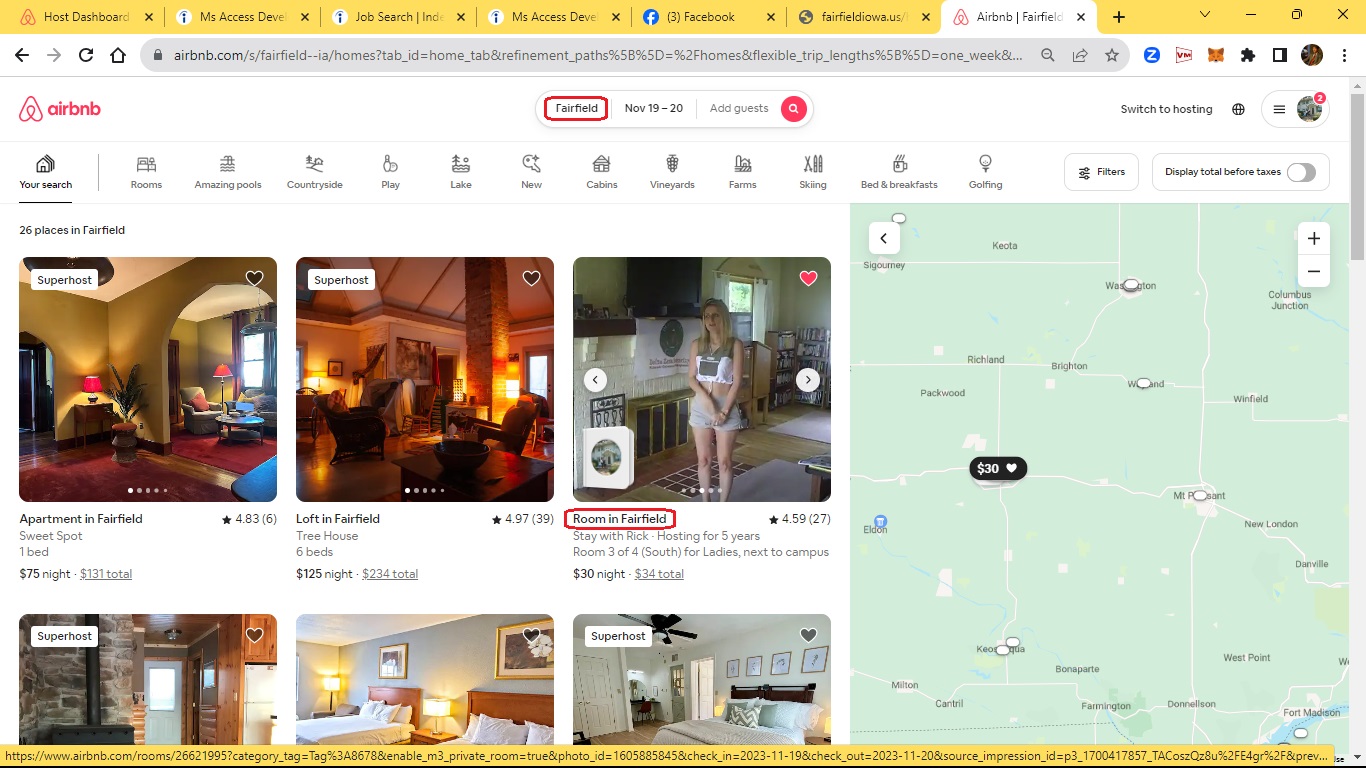Open the Loft in Fairfield photo
1366x768 pixels.
pyautogui.click(x=425, y=379)
